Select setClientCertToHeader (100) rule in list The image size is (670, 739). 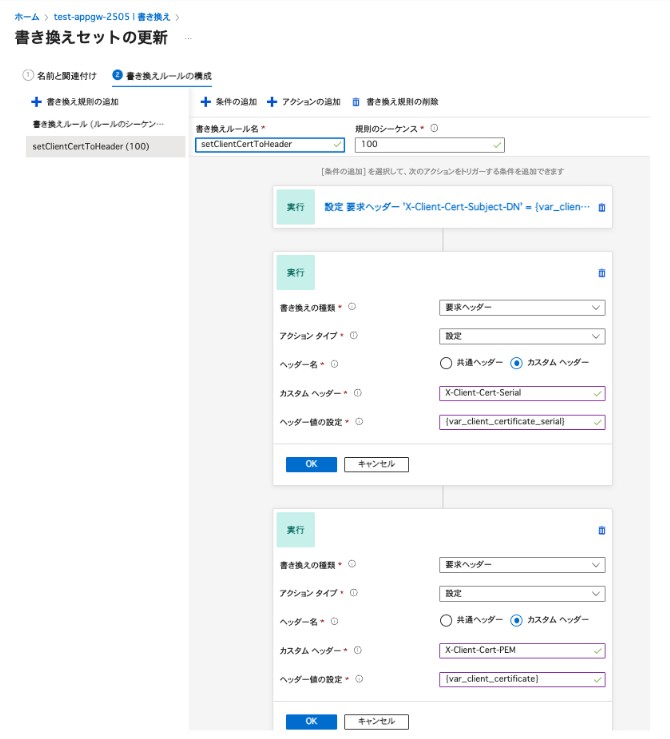pyautogui.click(x=91, y=146)
